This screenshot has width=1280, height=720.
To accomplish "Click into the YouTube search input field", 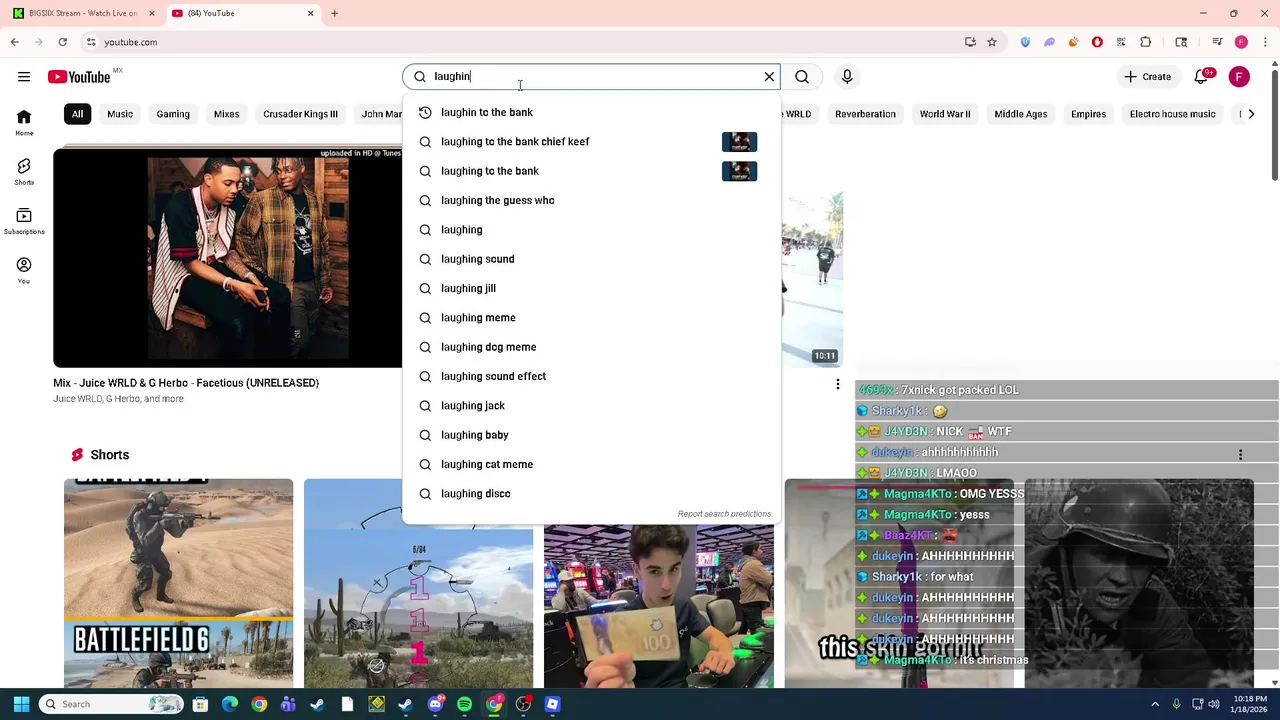I will (595, 77).
